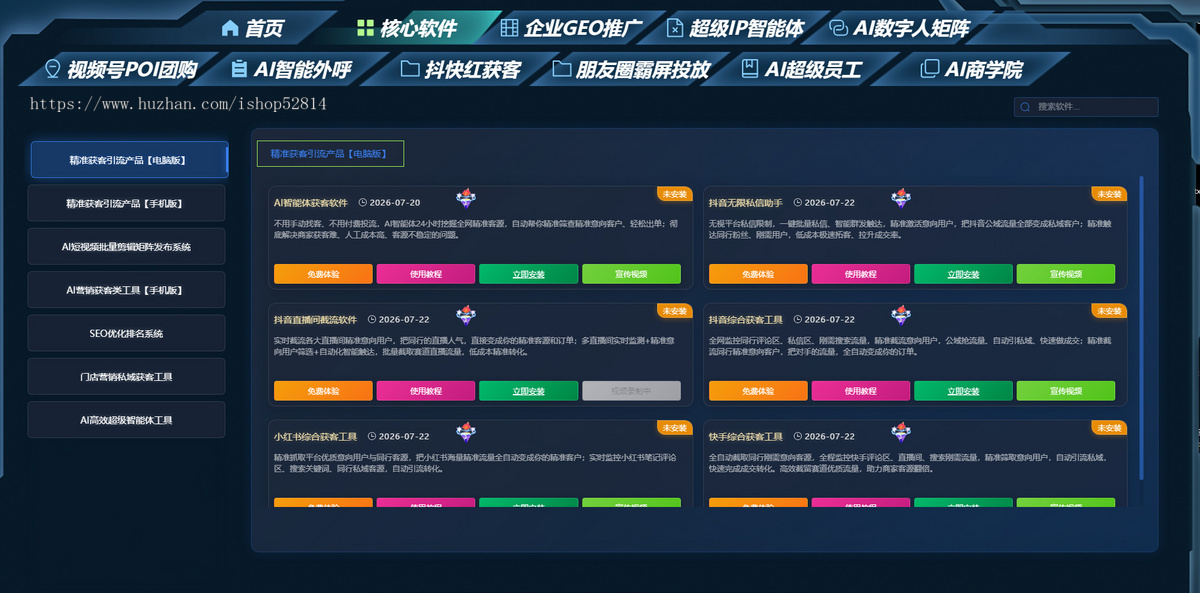1200x593 pixels.
Task: Open 使用教程 for 抖音直播间截流软件
Action: [x=426, y=391]
